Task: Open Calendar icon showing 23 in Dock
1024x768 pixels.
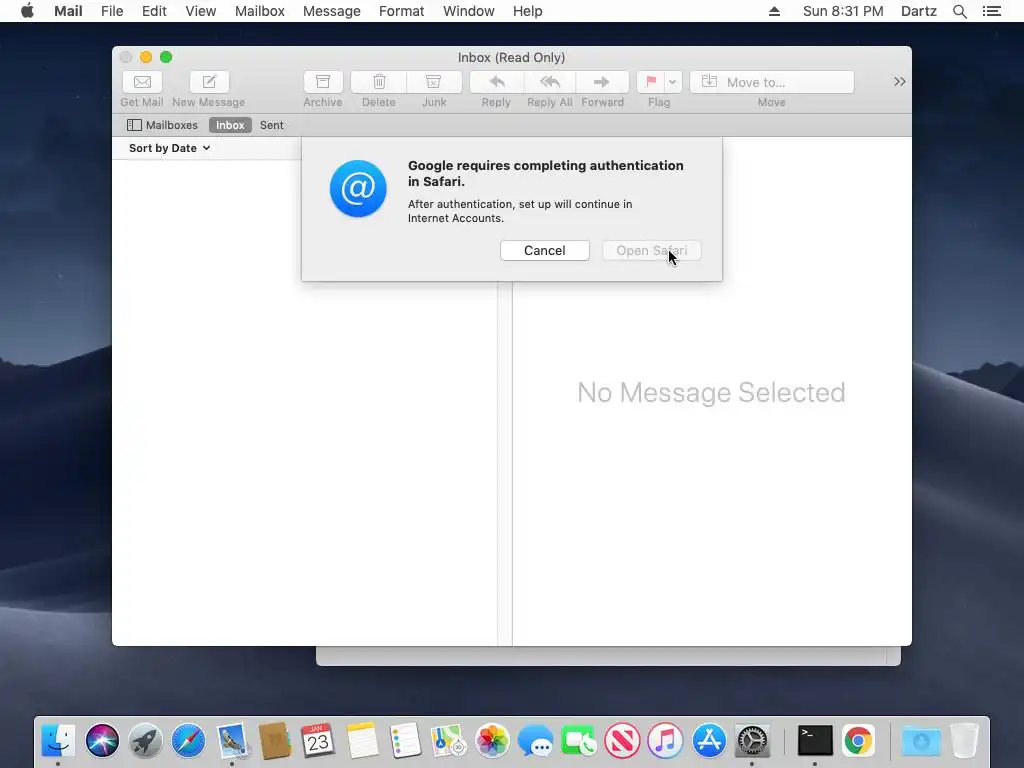Action: [x=318, y=741]
